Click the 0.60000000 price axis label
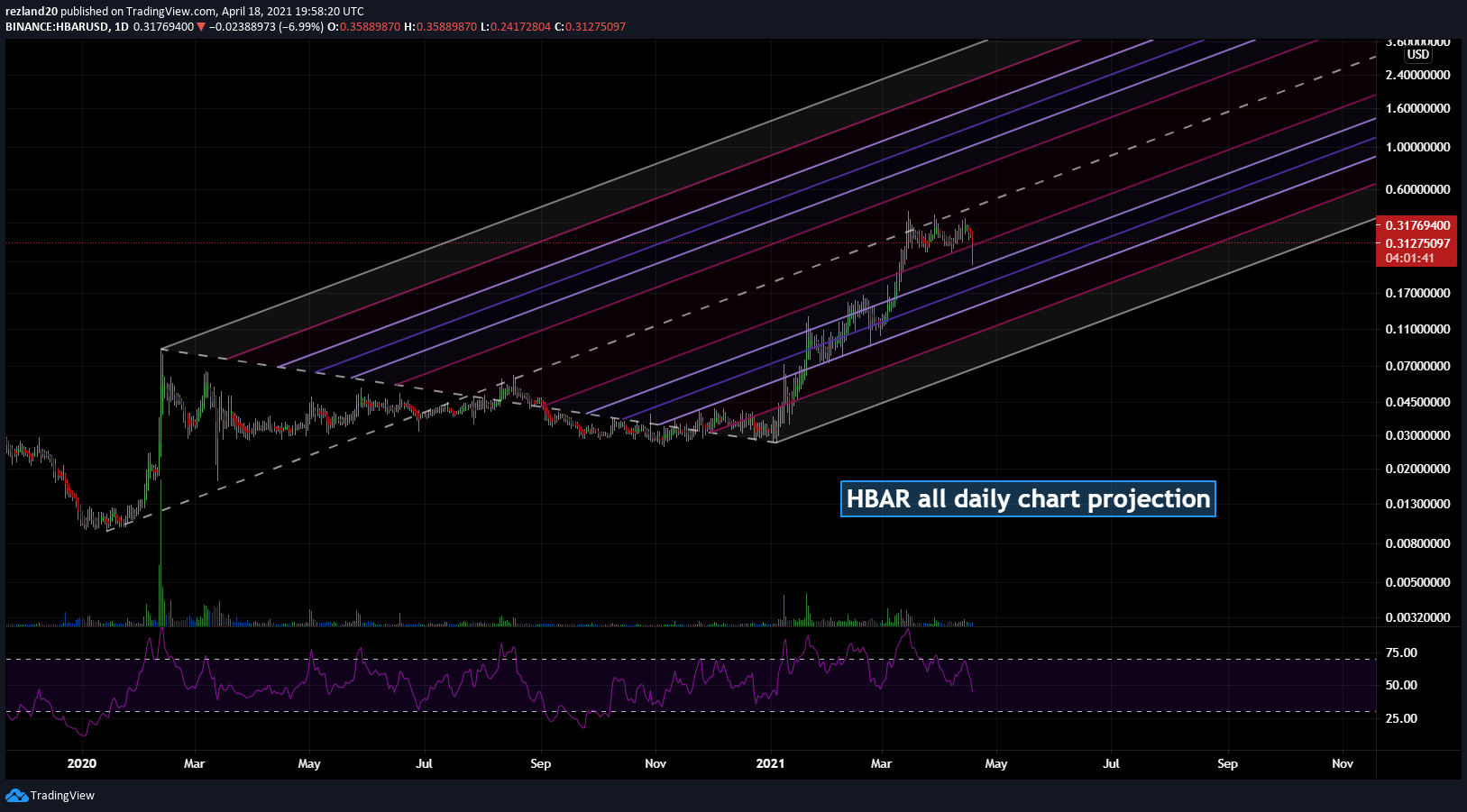This screenshot has height=812, width=1467. (1417, 189)
